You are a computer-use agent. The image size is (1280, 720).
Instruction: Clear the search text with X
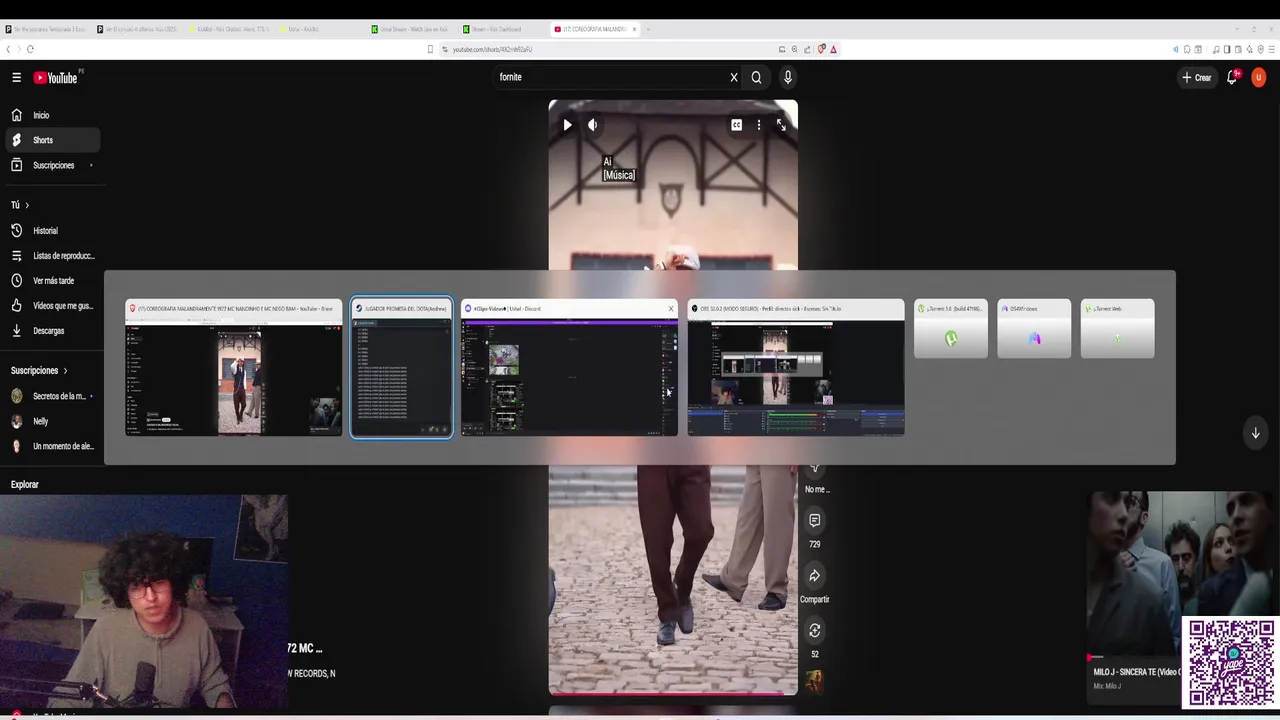(x=733, y=77)
